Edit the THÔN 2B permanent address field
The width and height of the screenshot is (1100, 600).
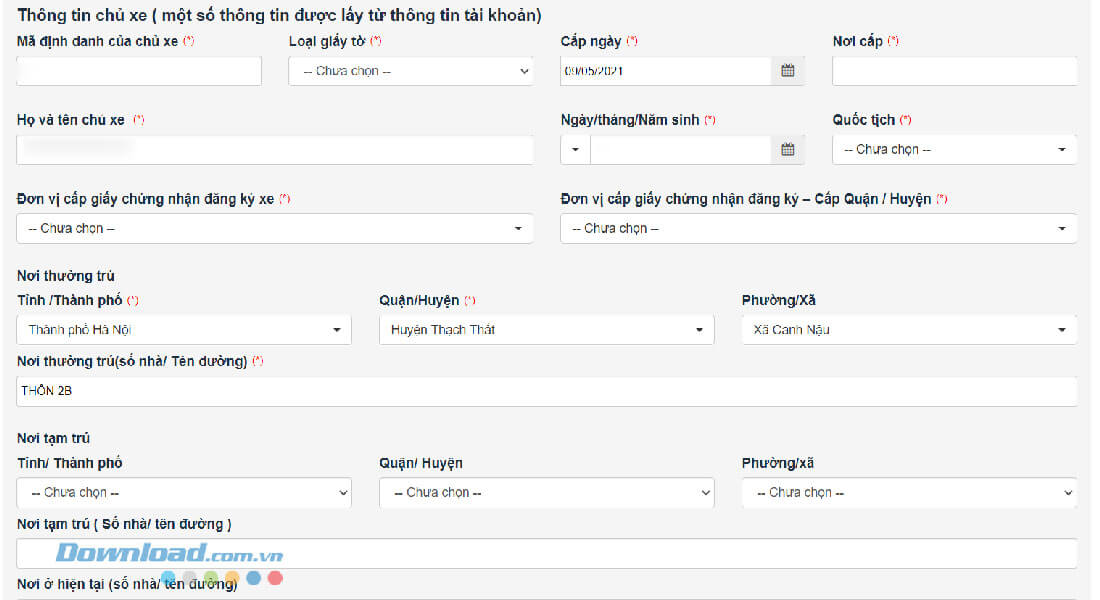click(546, 391)
